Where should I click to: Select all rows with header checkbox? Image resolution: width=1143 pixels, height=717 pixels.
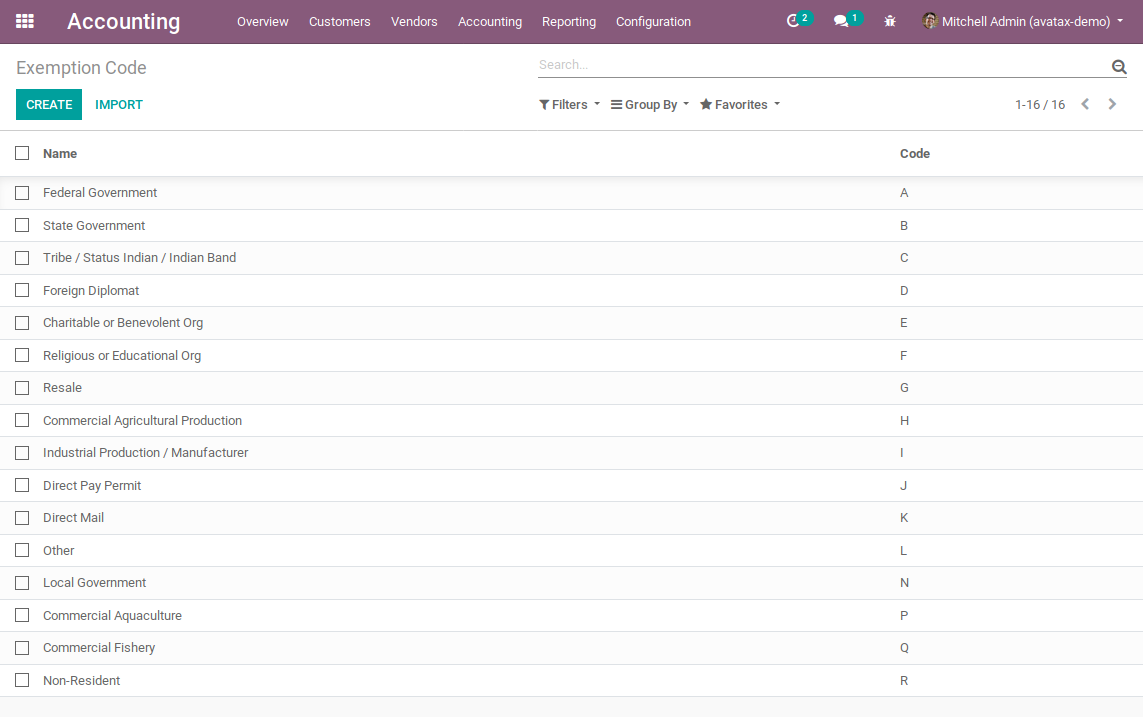point(22,153)
